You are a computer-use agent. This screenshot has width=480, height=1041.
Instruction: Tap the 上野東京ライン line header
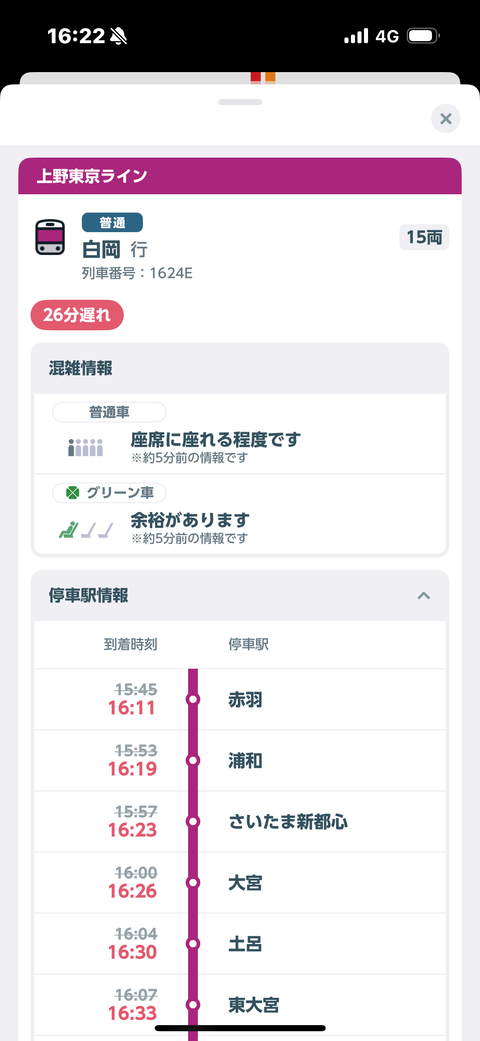[240, 176]
